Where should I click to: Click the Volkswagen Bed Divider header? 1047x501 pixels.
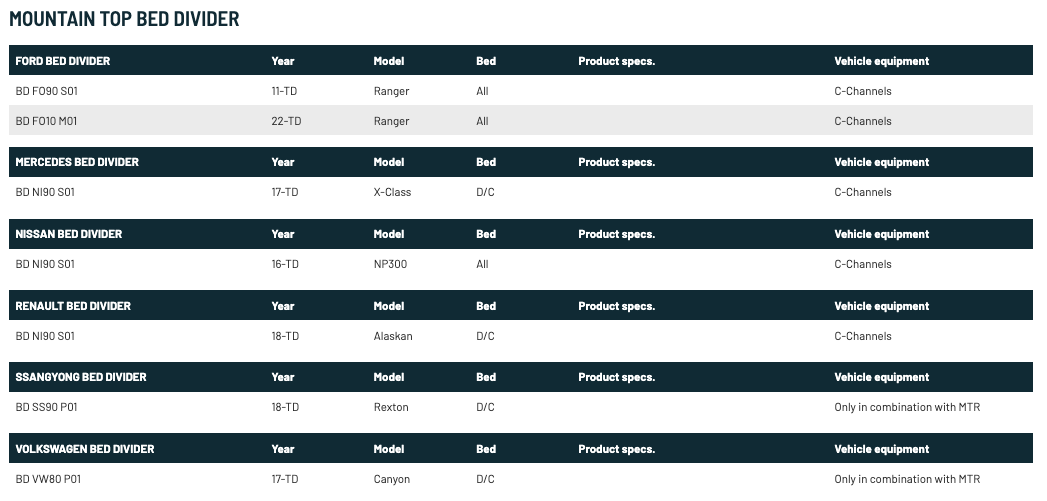[x=85, y=450]
